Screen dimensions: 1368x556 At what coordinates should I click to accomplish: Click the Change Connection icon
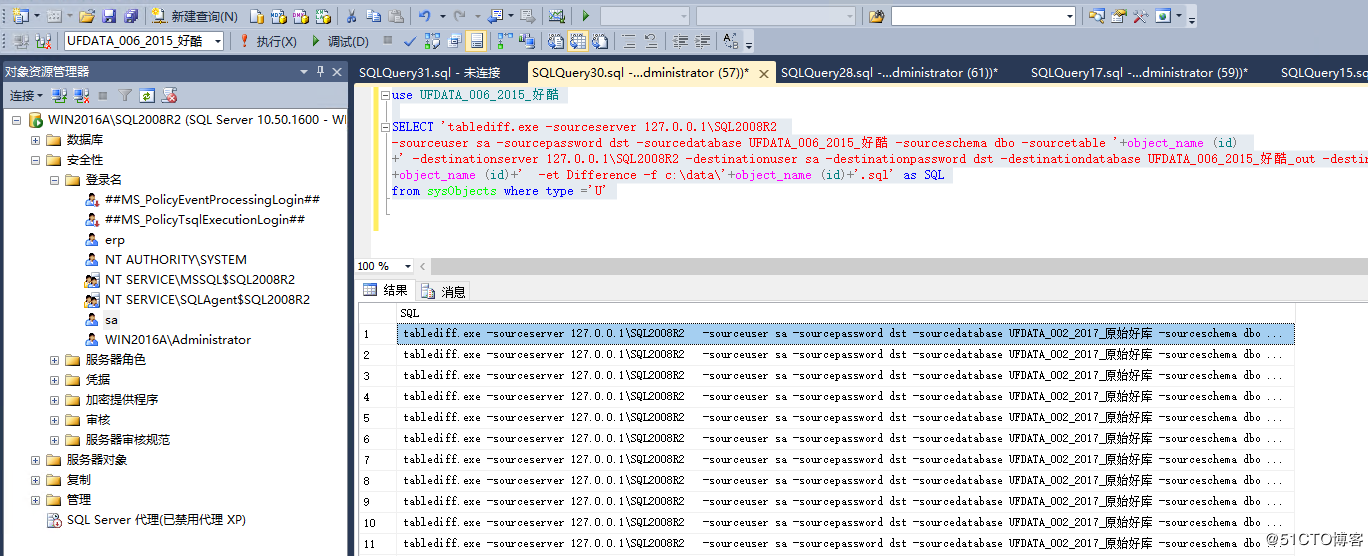point(43,41)
